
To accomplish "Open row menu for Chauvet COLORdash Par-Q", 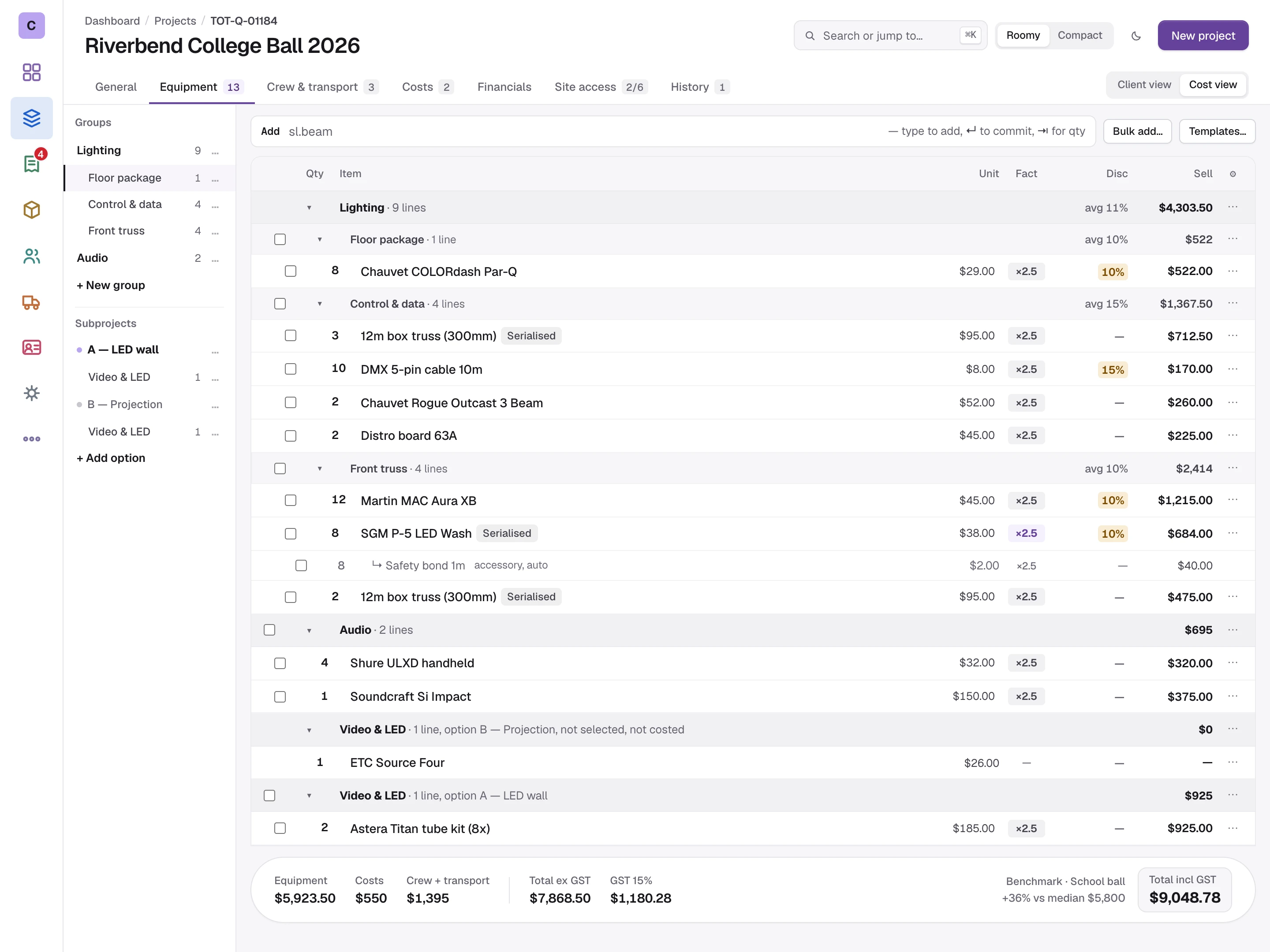I will (x=1233, y=271).
